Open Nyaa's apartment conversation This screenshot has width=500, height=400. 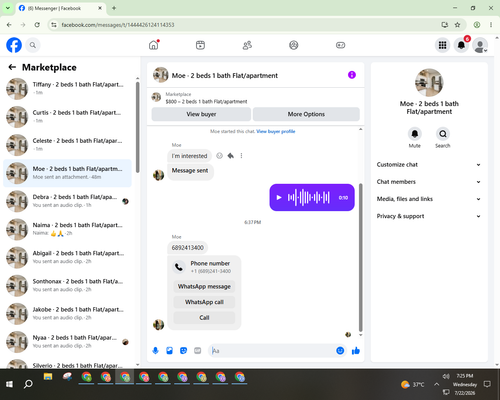(68, 342)
